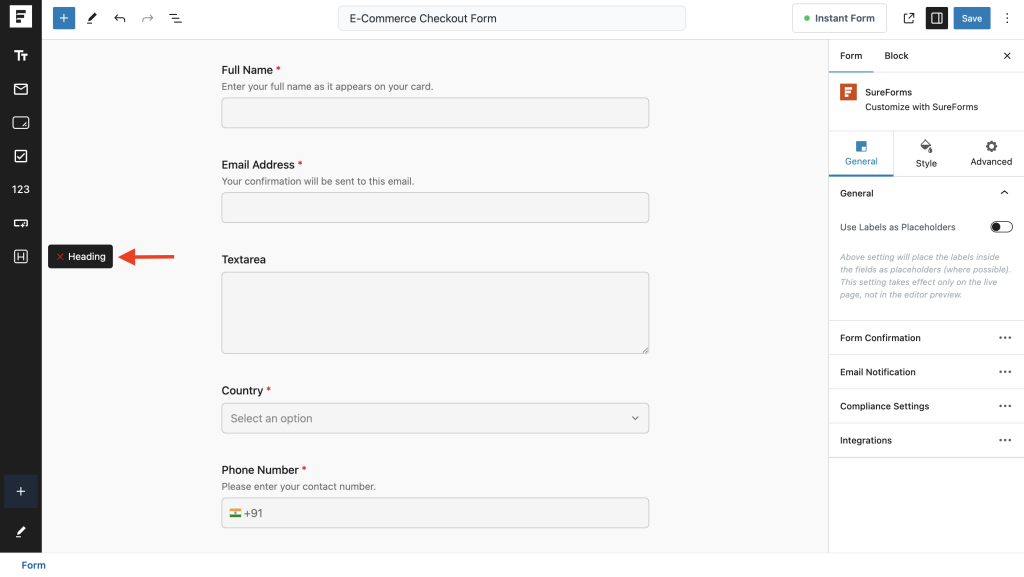Add a Text field from sidebar
The height and width of the screenshot is (577, 1024).
click(x=20, y=56)
